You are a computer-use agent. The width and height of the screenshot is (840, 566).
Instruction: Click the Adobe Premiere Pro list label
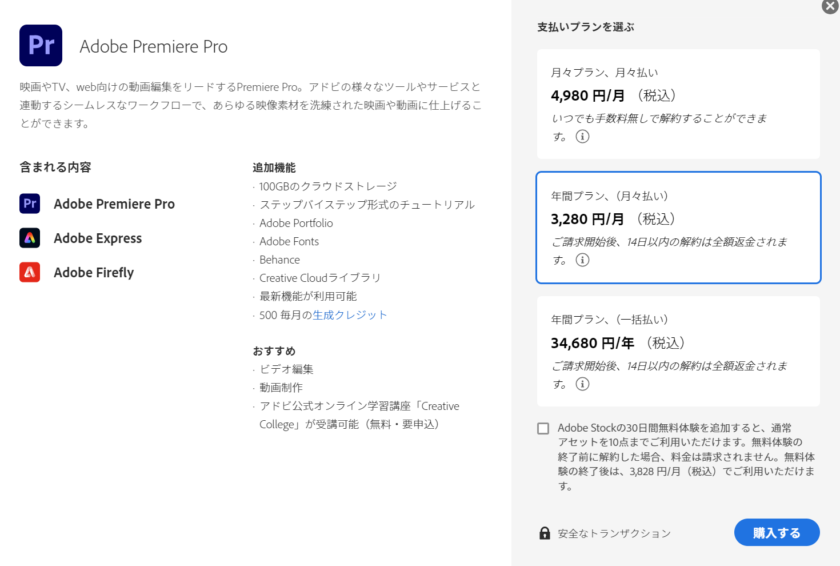click(x=114, y=204)
